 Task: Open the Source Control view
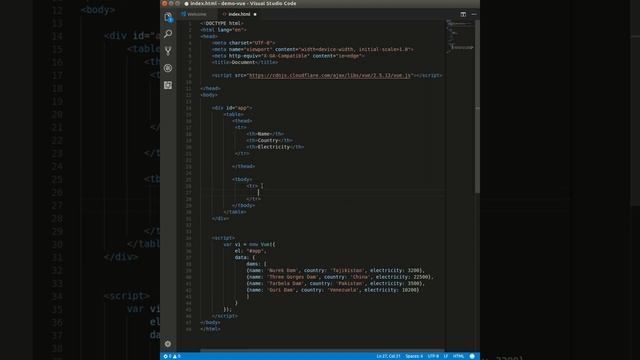coord(168,51)
